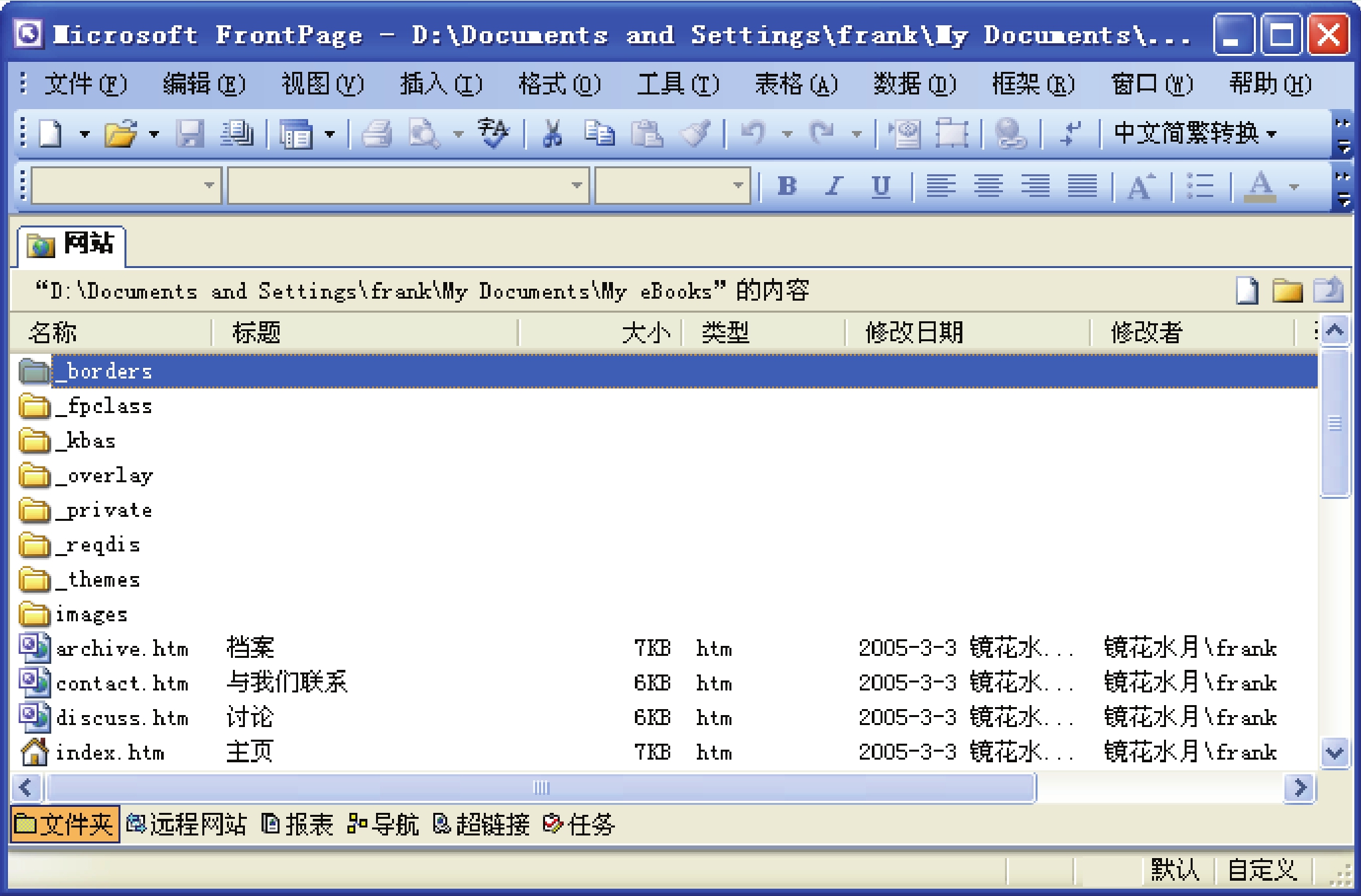Click the New Page icon in folder header

(1247, 291)
